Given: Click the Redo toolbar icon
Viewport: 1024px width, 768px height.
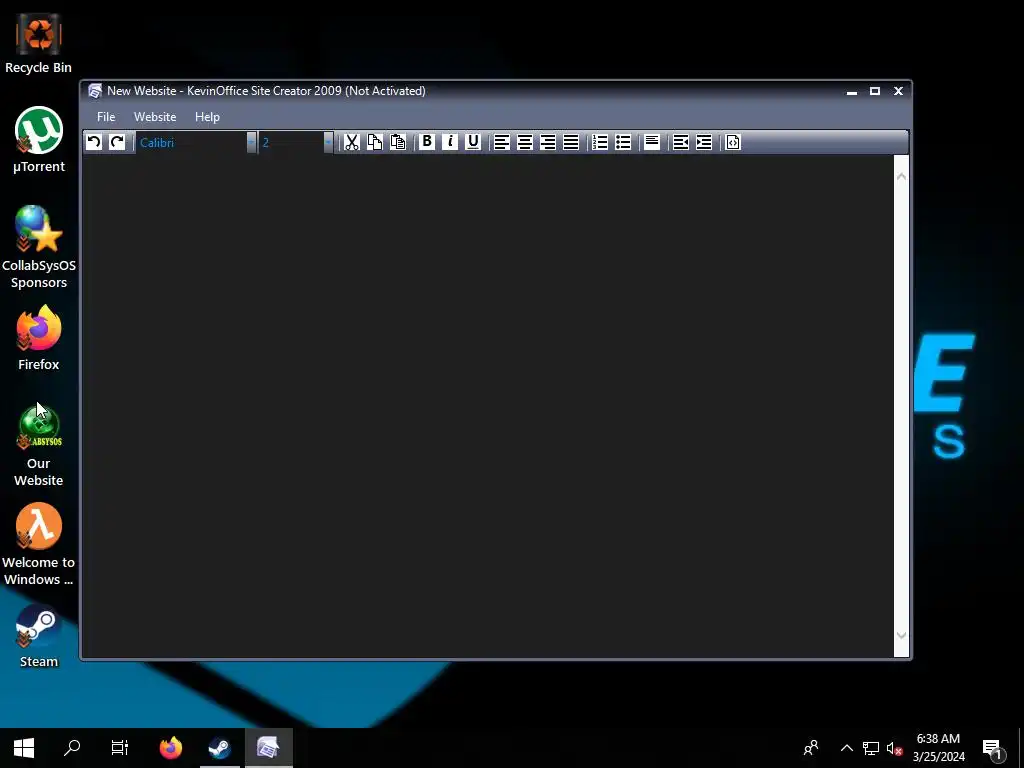Looking at the screenshot, I should [117, 142].
